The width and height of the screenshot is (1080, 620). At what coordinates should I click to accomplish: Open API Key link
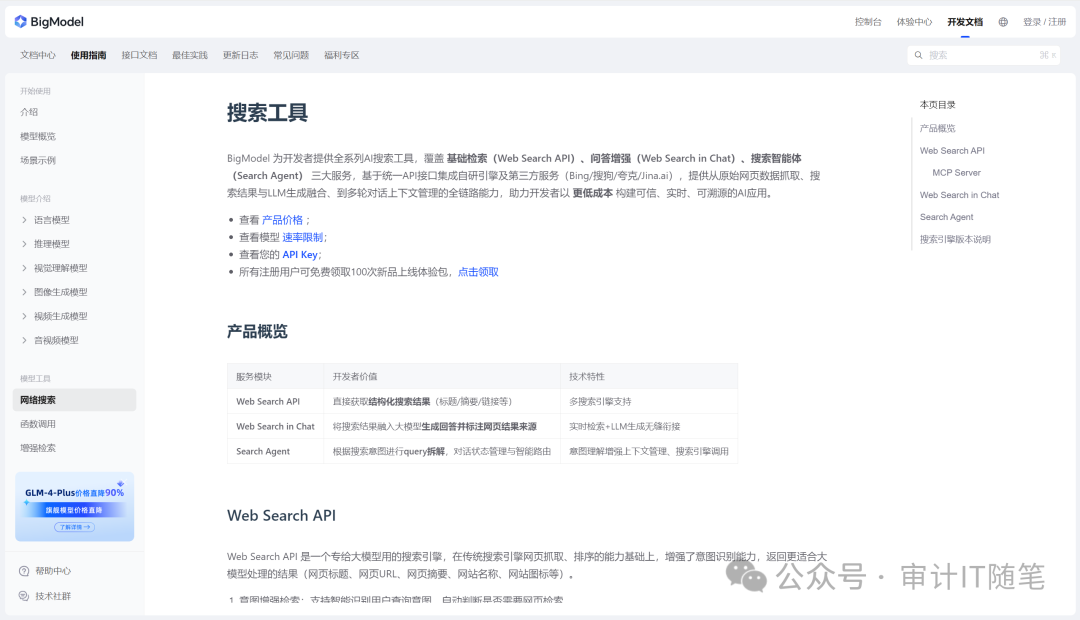pyautogui.click(x=300, y=254)
